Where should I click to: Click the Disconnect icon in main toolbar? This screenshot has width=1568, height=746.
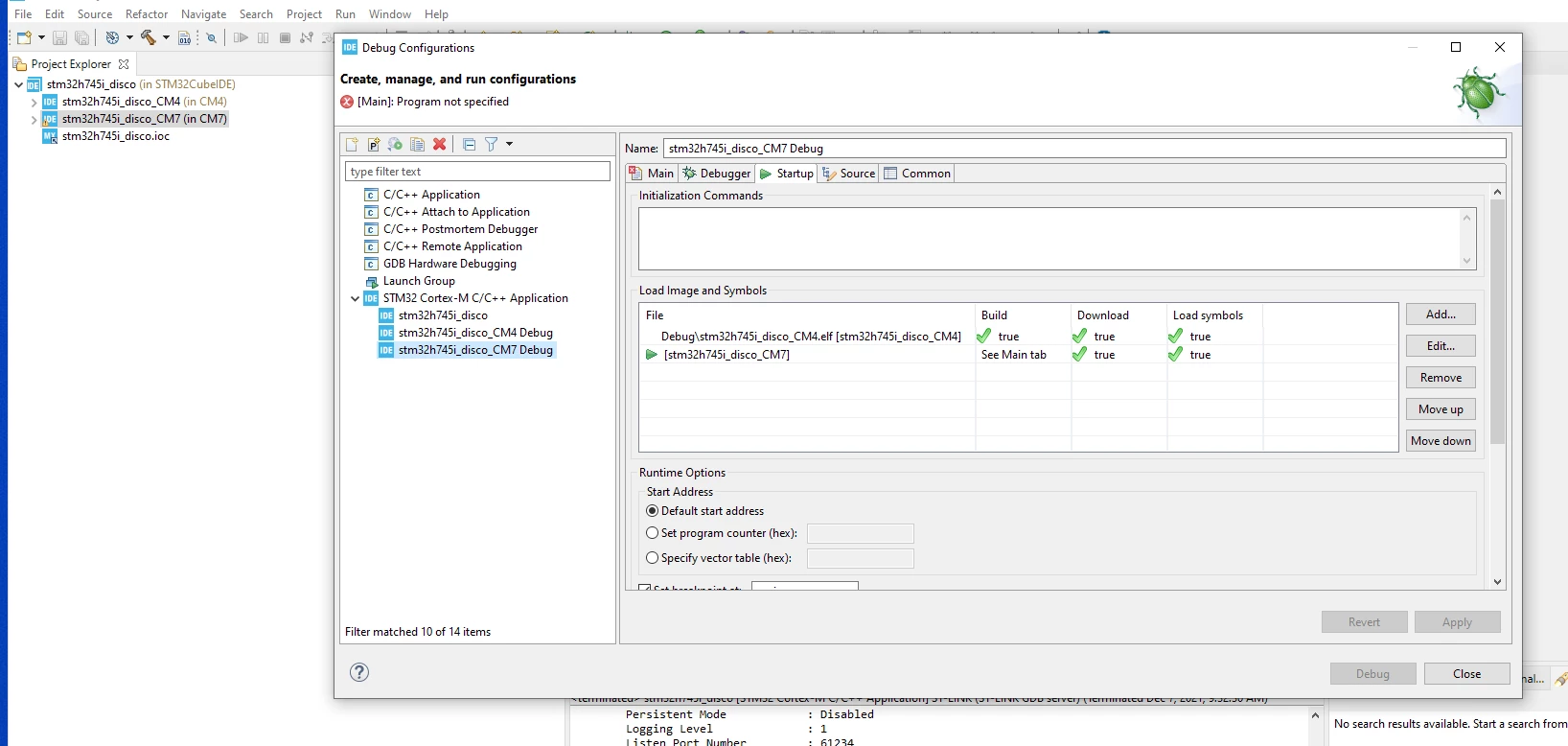(307, 37)
